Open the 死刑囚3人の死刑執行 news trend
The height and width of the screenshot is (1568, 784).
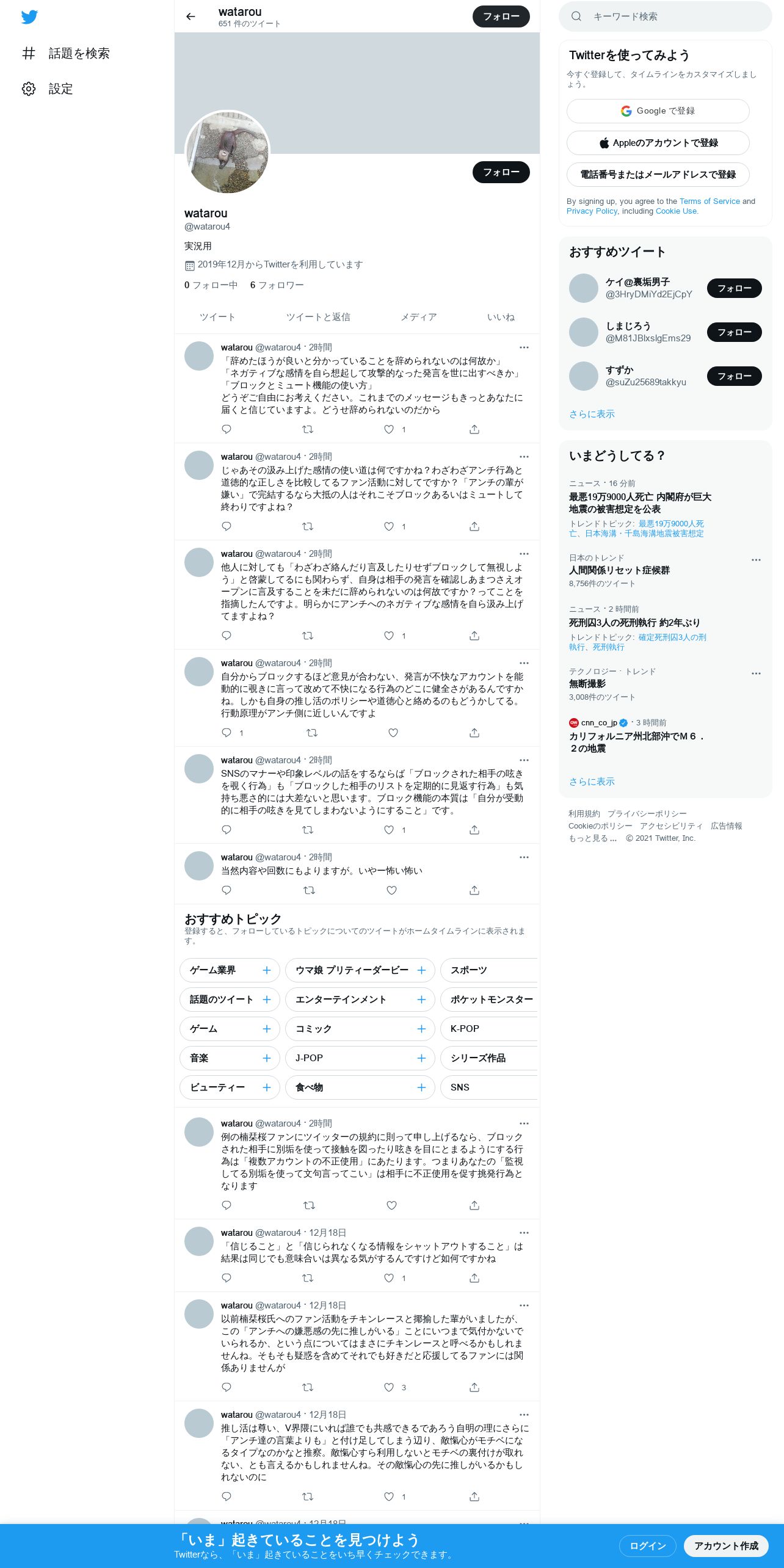pos(634,623)
